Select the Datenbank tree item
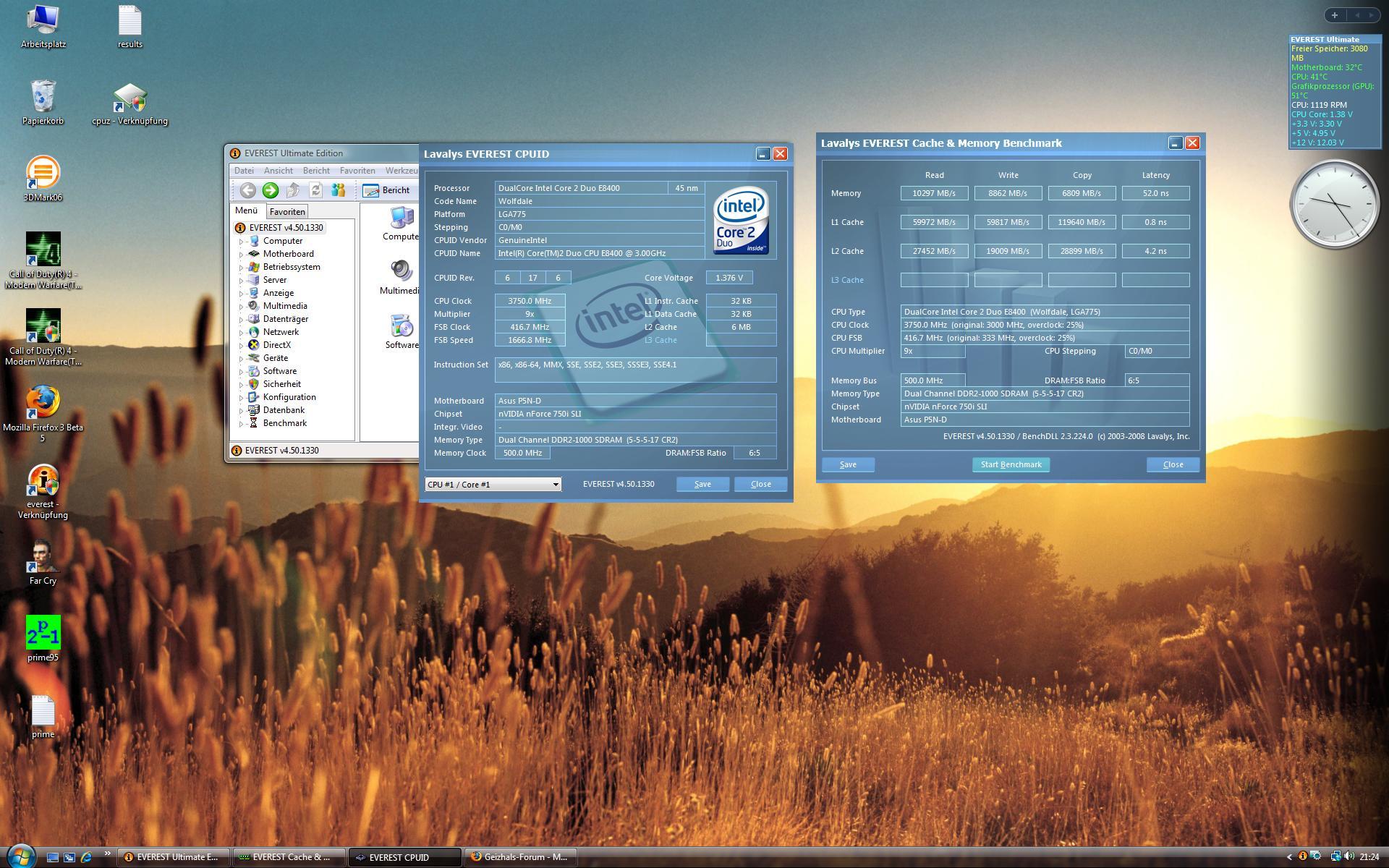1389x868 pixels. [x=284, y=410]
